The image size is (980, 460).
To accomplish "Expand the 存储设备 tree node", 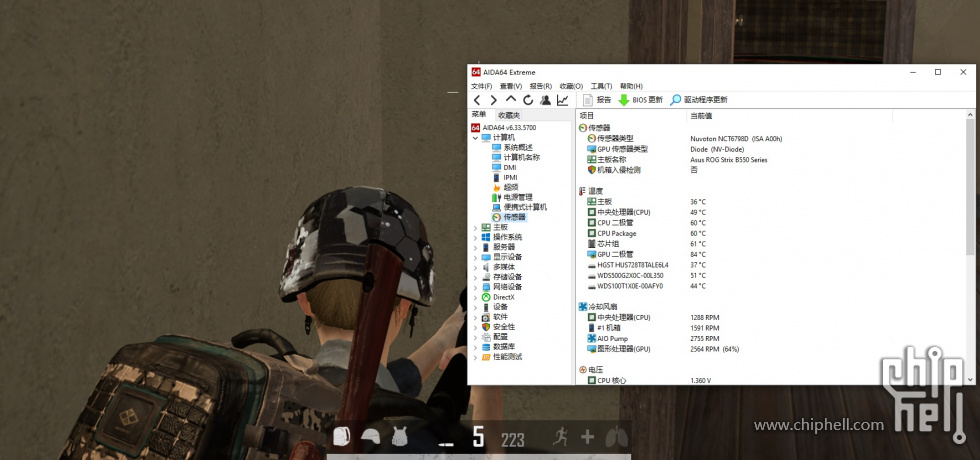I will coord(475,278).
